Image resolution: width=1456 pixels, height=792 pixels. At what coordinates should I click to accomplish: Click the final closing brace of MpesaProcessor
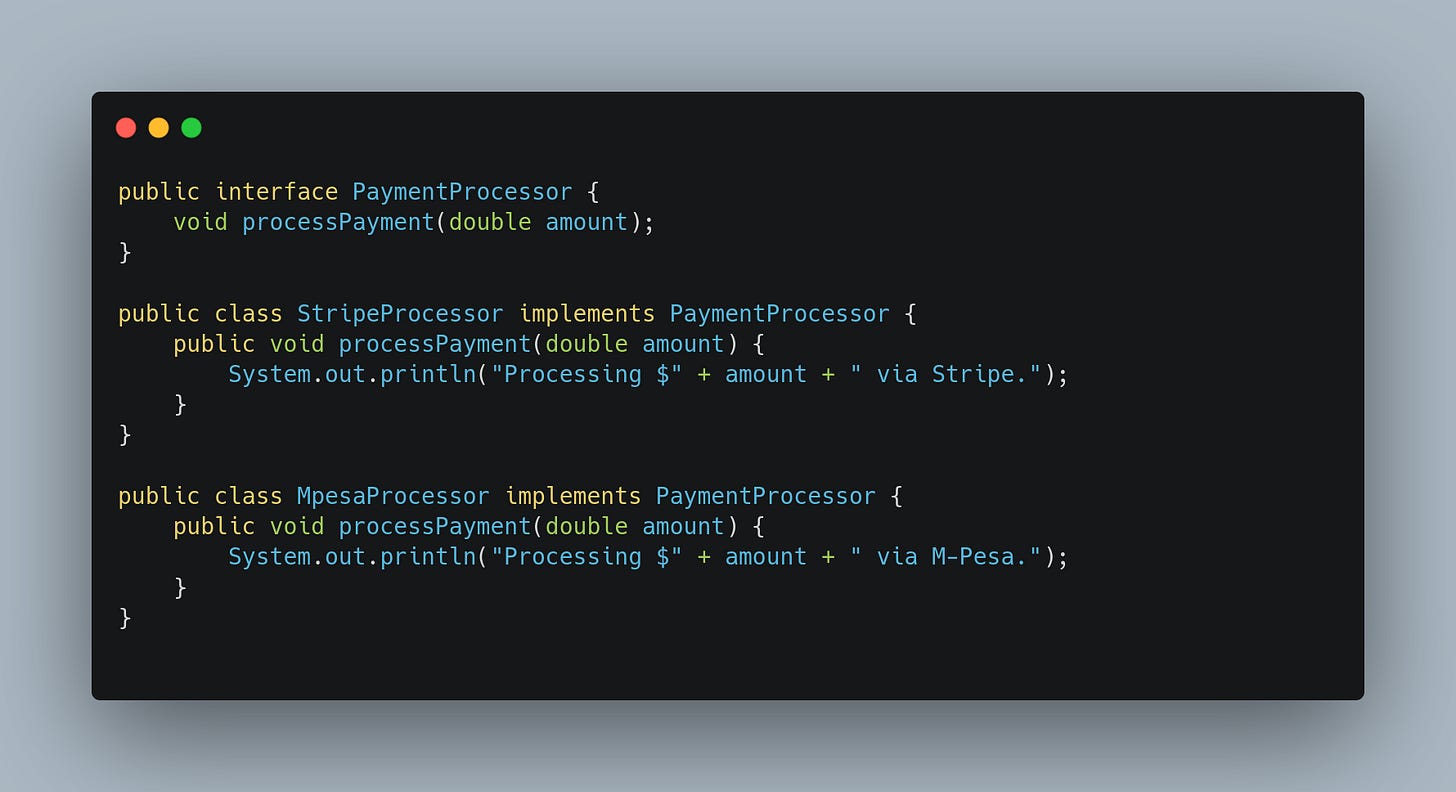[125, 618]
